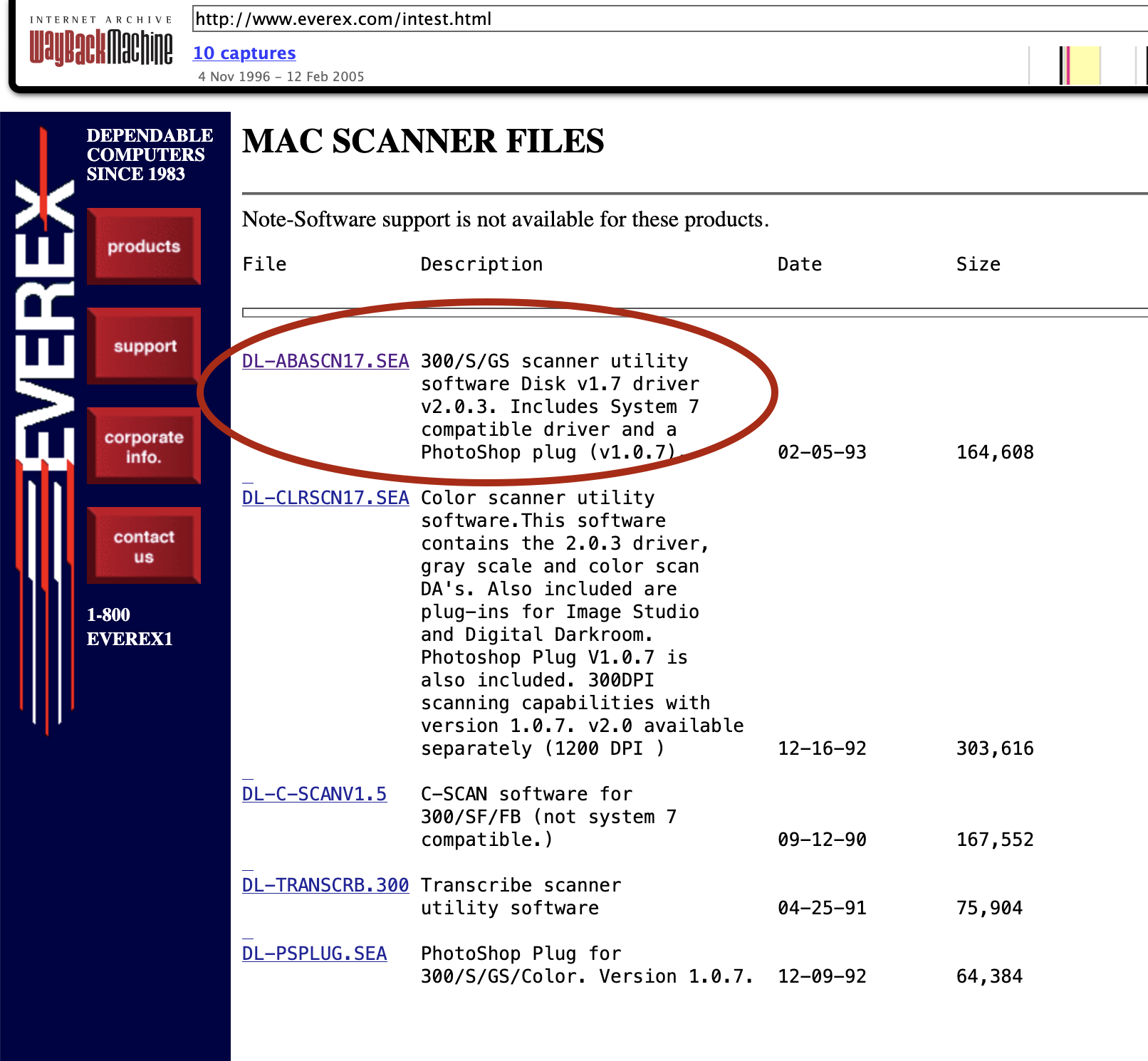Select the C-SCAN software description text
Image resolution: width=1148 pixels, height=1061 pixels.
[x=548, y=817]
